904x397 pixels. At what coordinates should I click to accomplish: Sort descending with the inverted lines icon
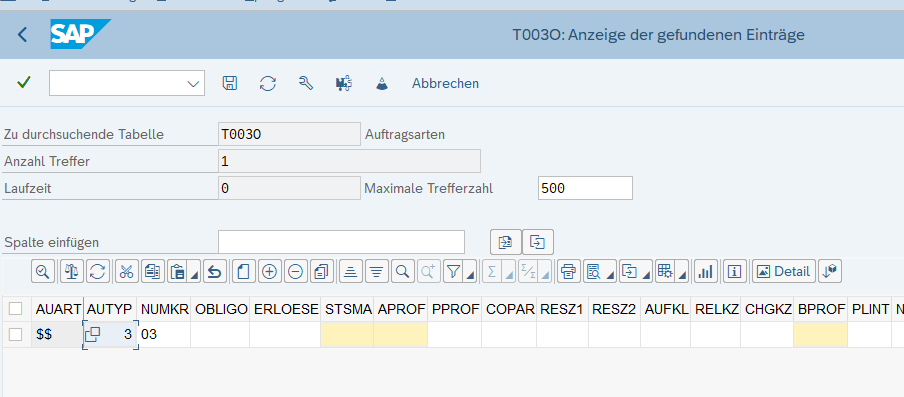click(x=376, y=271)
